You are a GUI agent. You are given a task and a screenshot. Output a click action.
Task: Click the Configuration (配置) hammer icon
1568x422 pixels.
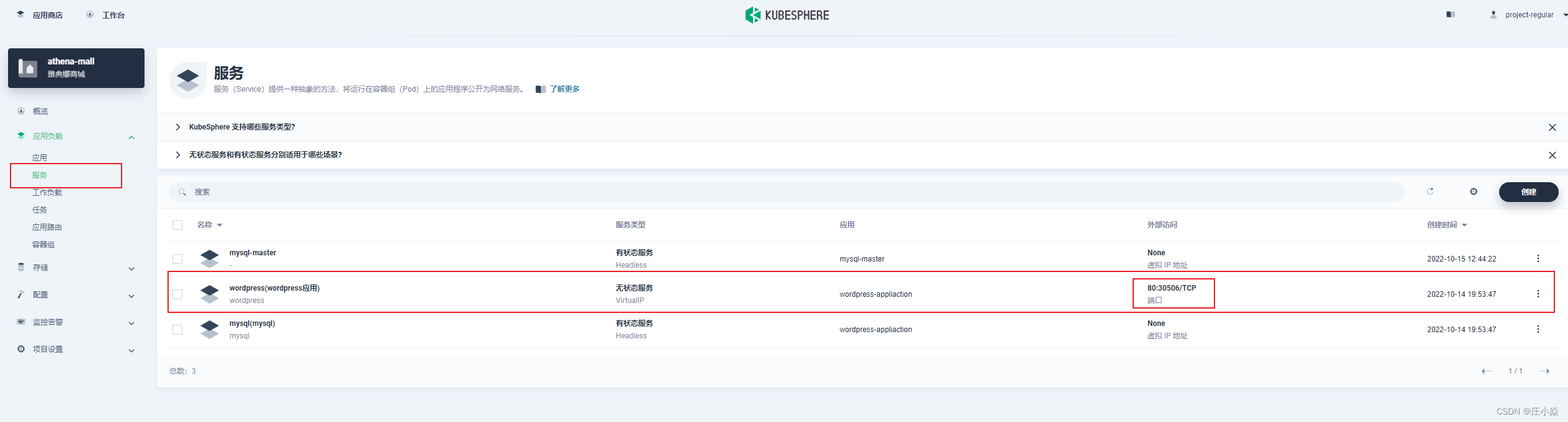[x=21, y=294]
